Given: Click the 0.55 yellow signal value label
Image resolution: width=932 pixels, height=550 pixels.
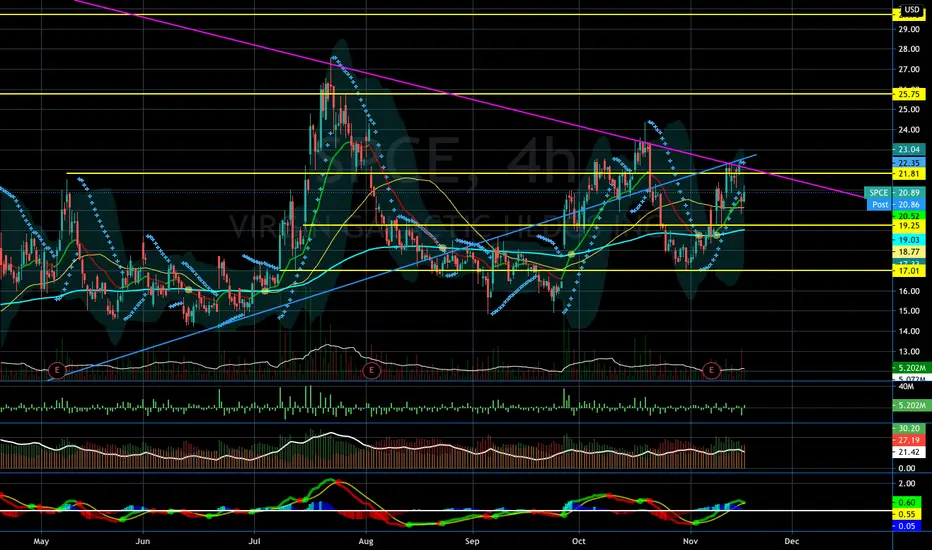Looking at the screenshot, I should coord(906,514).
